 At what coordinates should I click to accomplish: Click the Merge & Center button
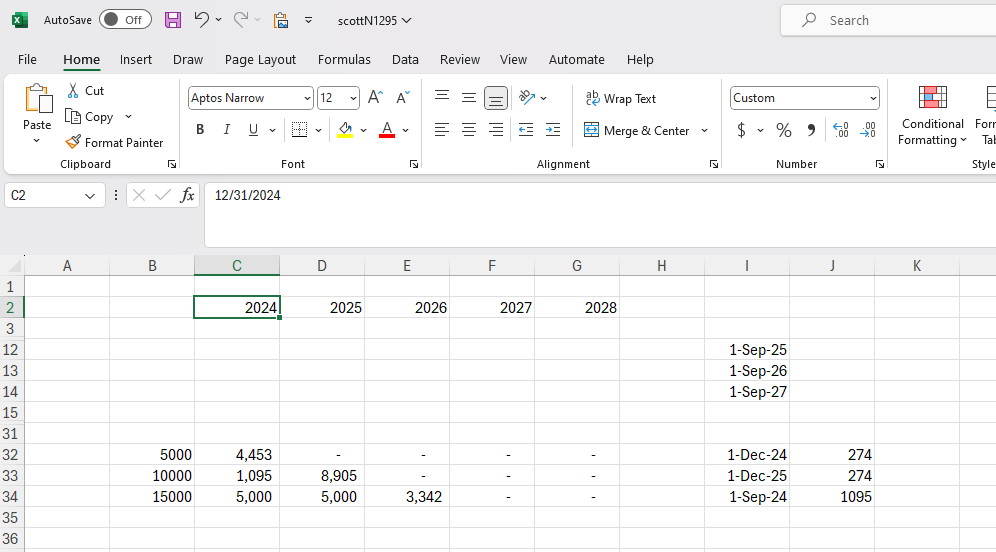(x=637, y=130)
